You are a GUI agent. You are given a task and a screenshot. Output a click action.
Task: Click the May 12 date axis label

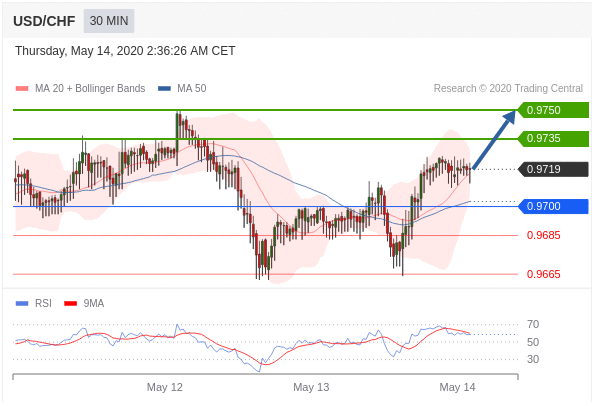click(165, 387)
